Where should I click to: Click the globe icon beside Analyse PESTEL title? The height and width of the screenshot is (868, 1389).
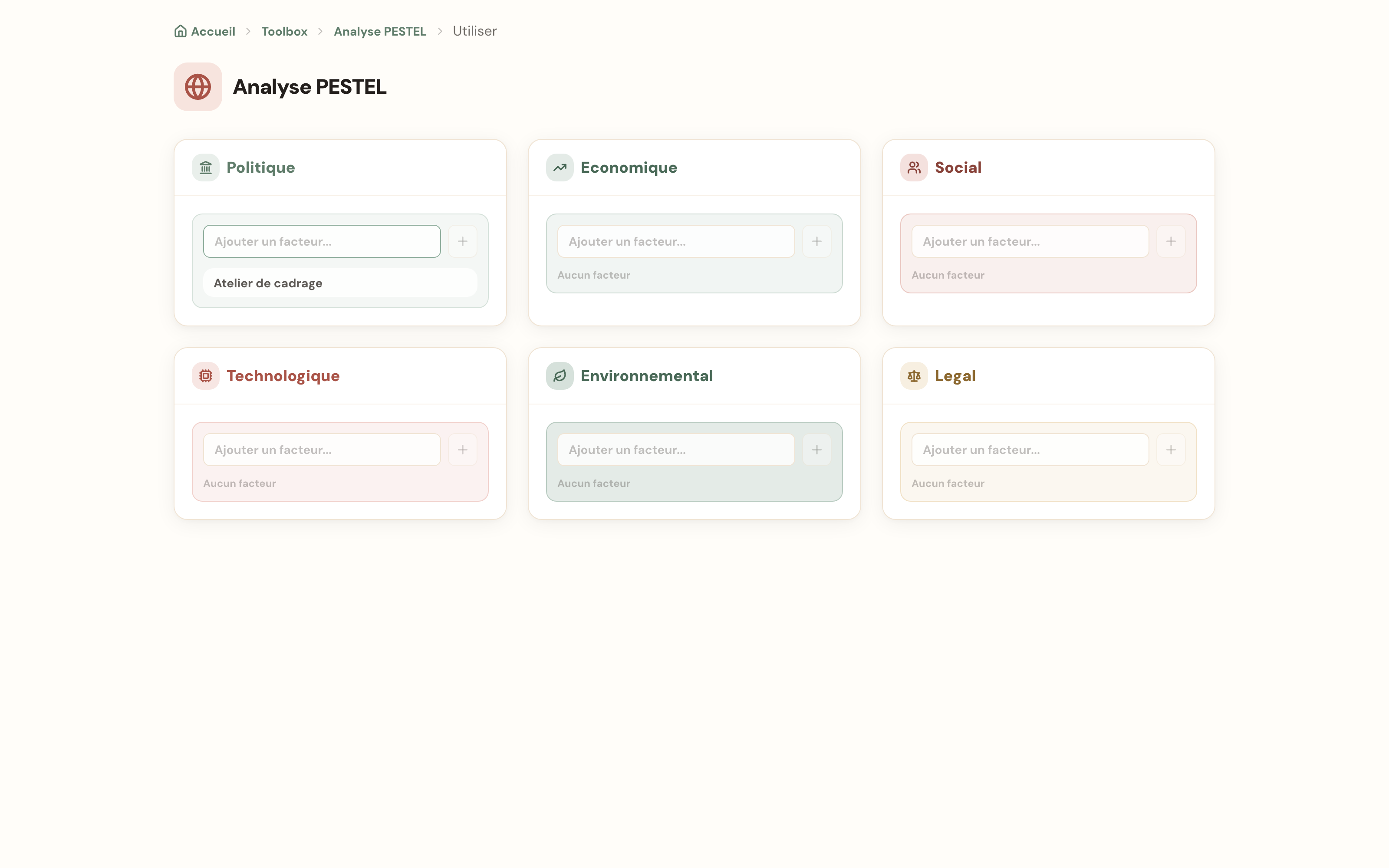pyautogui.click(x=197, y=87)
